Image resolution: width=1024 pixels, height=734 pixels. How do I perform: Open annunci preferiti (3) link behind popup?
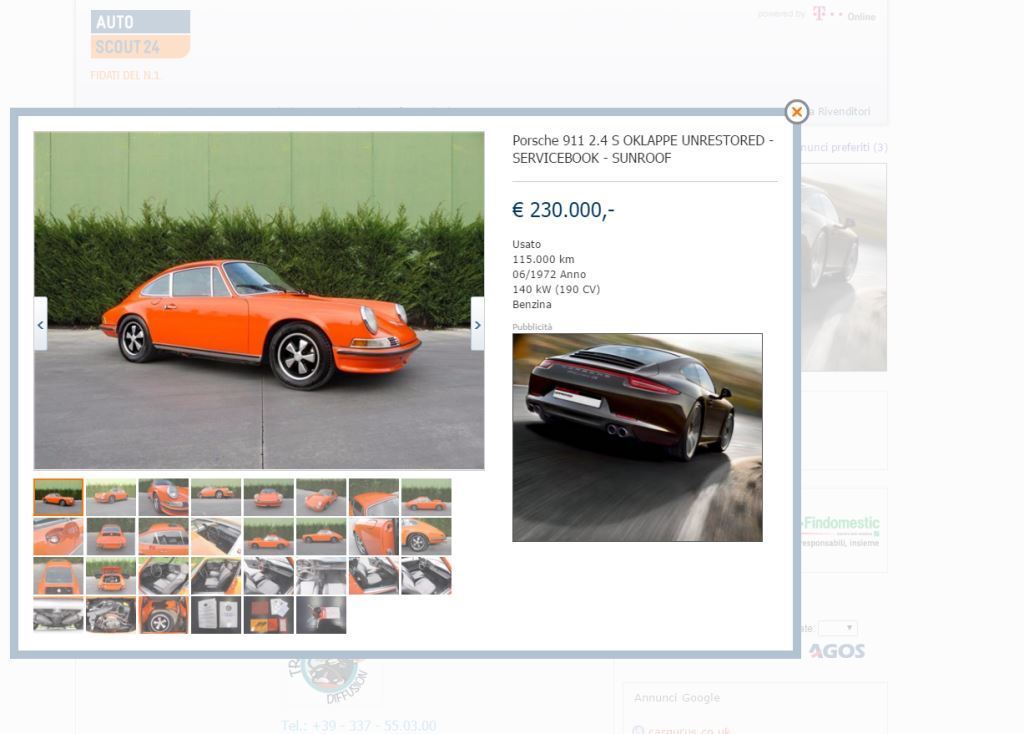pos(844,147)
